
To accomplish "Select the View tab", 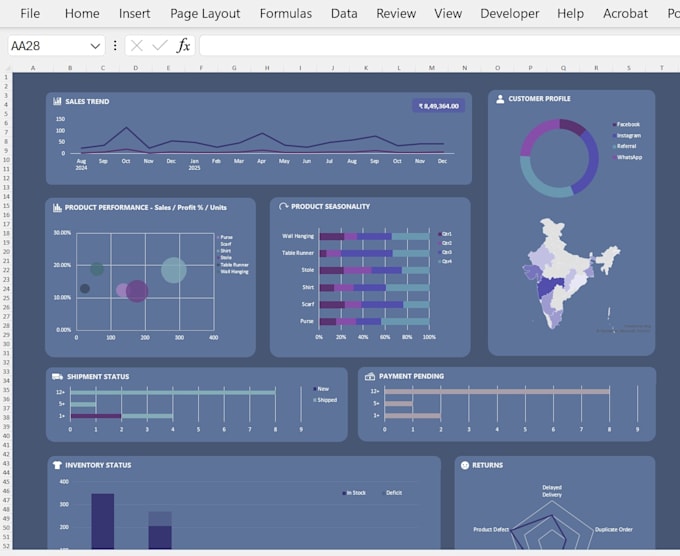I will pos(448,13).
